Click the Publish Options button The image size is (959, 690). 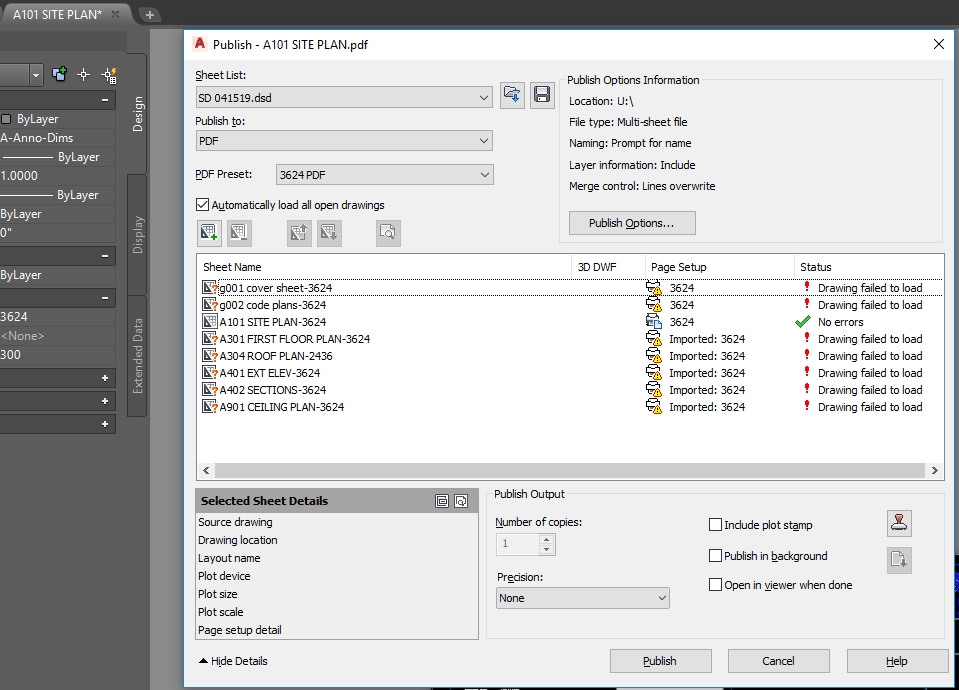(x=632, y=223)
